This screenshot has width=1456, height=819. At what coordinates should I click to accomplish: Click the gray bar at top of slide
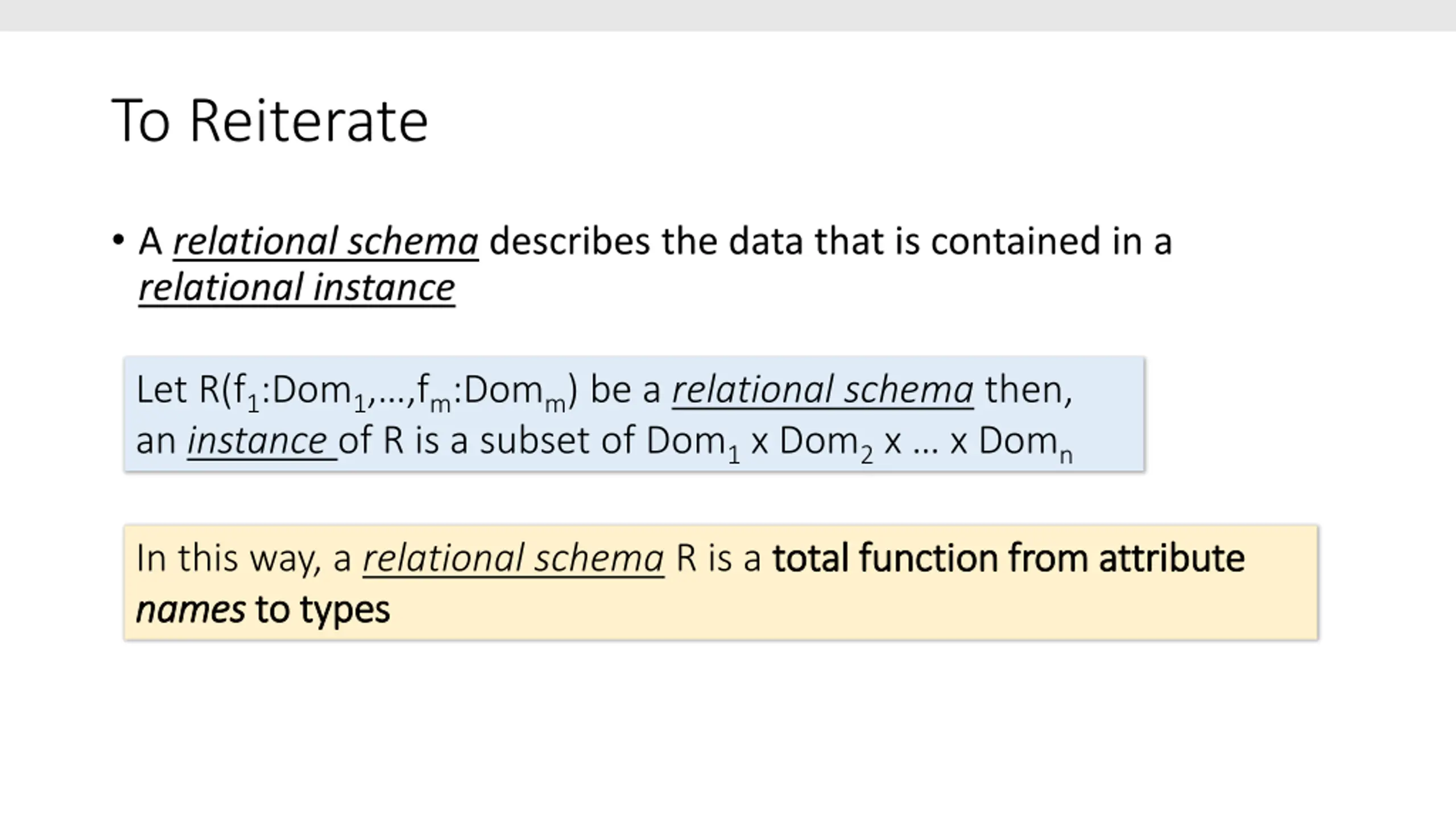[728, 15]
